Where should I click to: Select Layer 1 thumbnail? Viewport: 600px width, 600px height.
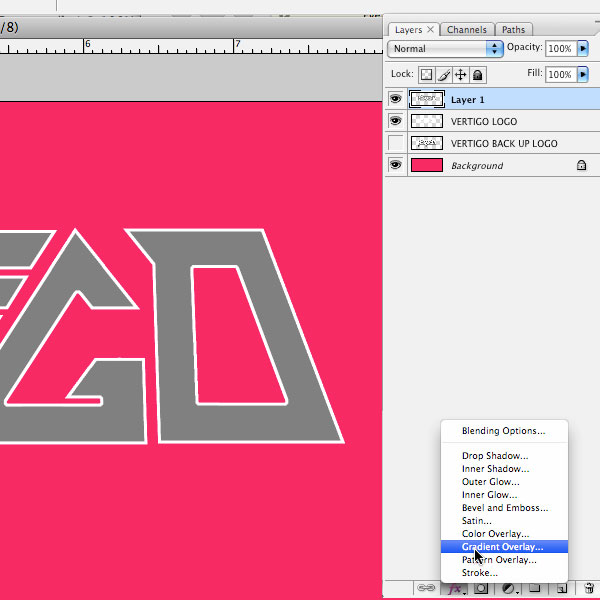427,99
